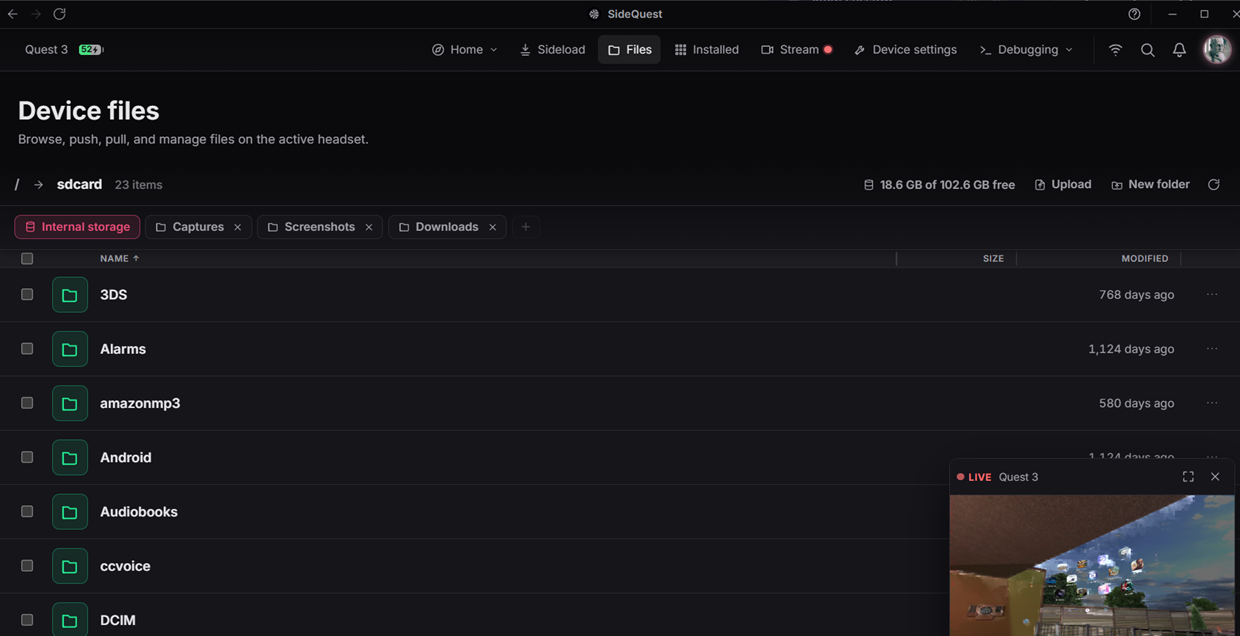This screenshot has height=636, width=1240.
Task: Open the help question mark icon
Action: point(1134,14)
